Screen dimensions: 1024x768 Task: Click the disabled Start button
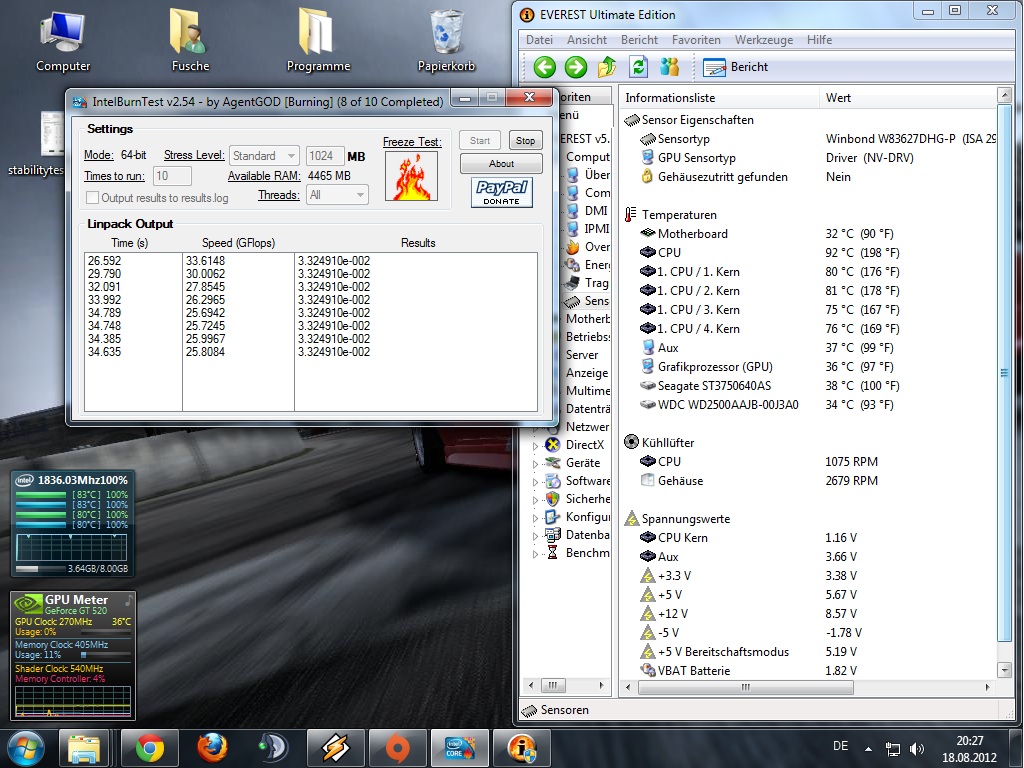[x=479, y=140]
